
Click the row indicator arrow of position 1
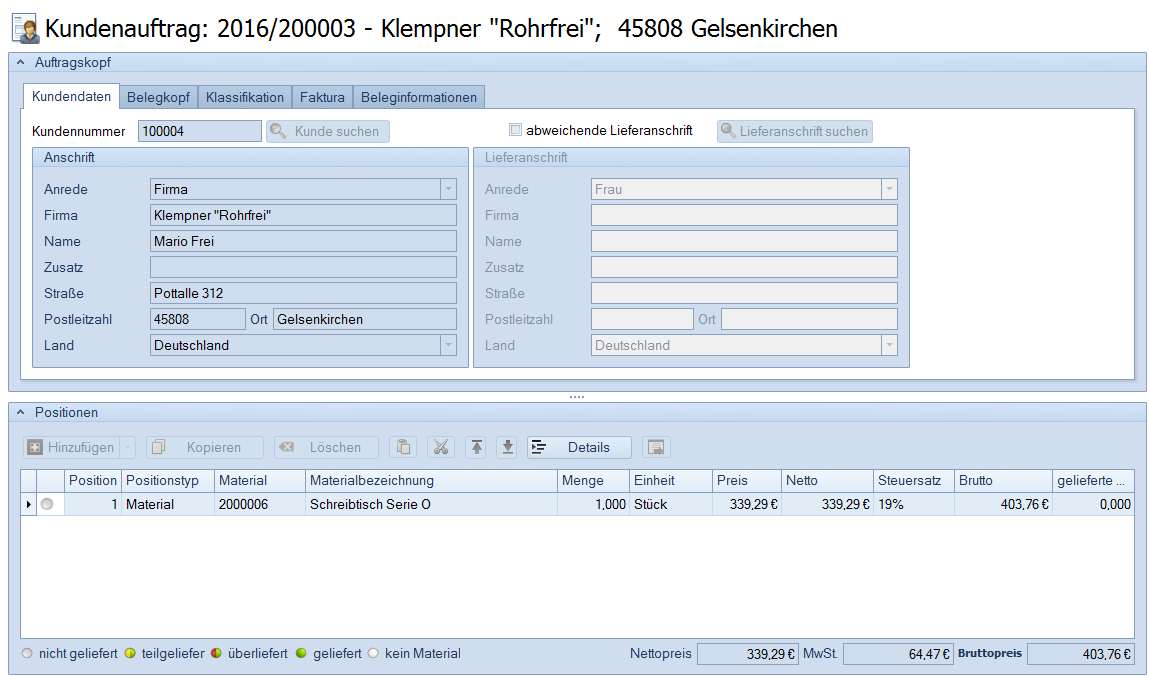click(x=28, y=505)
